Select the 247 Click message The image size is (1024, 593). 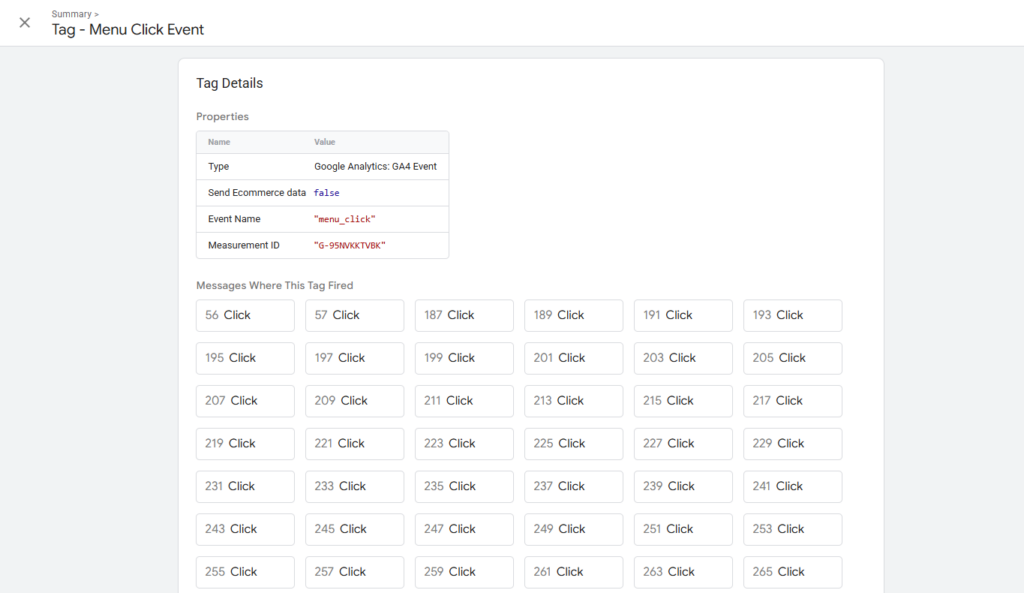pos(464,529)
